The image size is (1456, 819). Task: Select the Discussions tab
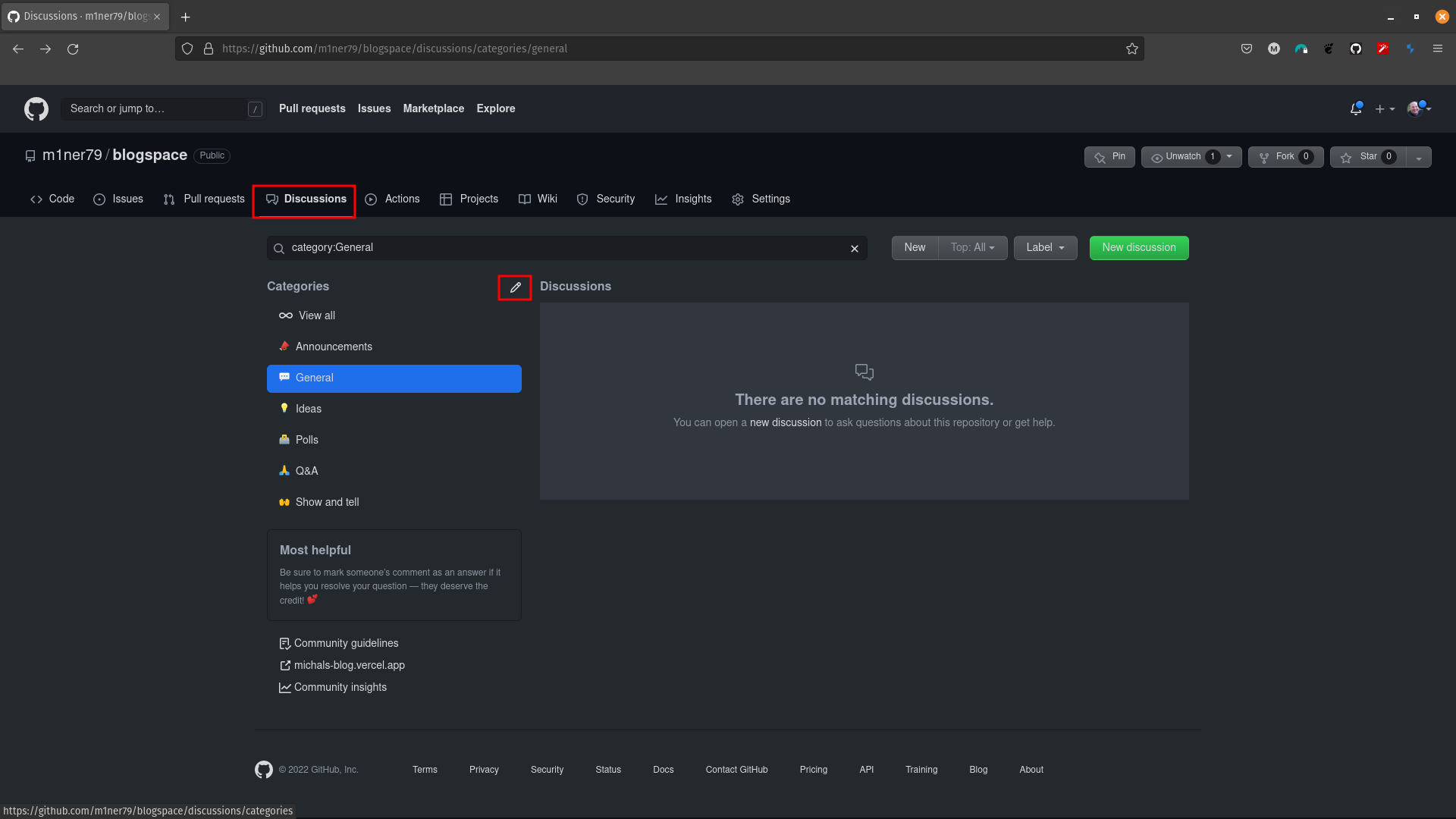coord(306,199)
